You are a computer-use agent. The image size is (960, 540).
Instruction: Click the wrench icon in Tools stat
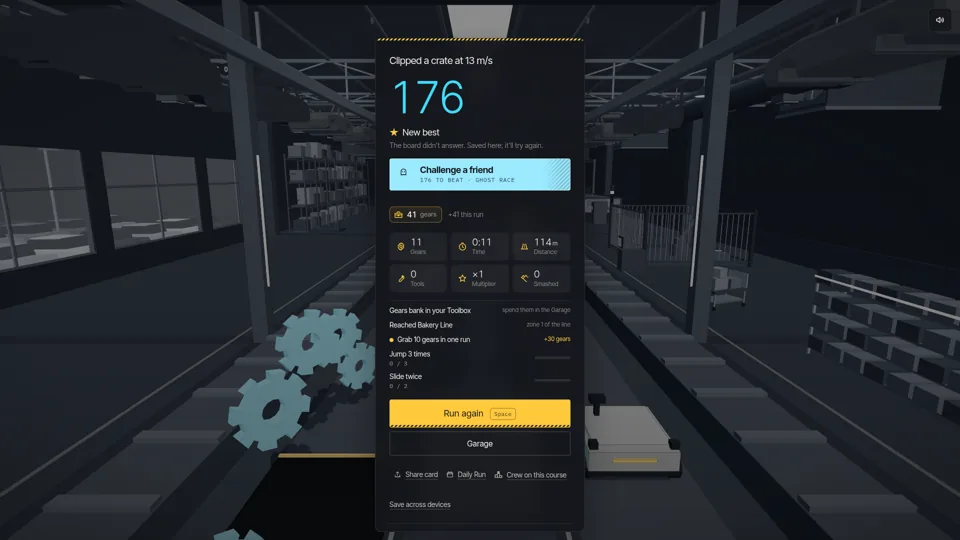tap(401, 278)
